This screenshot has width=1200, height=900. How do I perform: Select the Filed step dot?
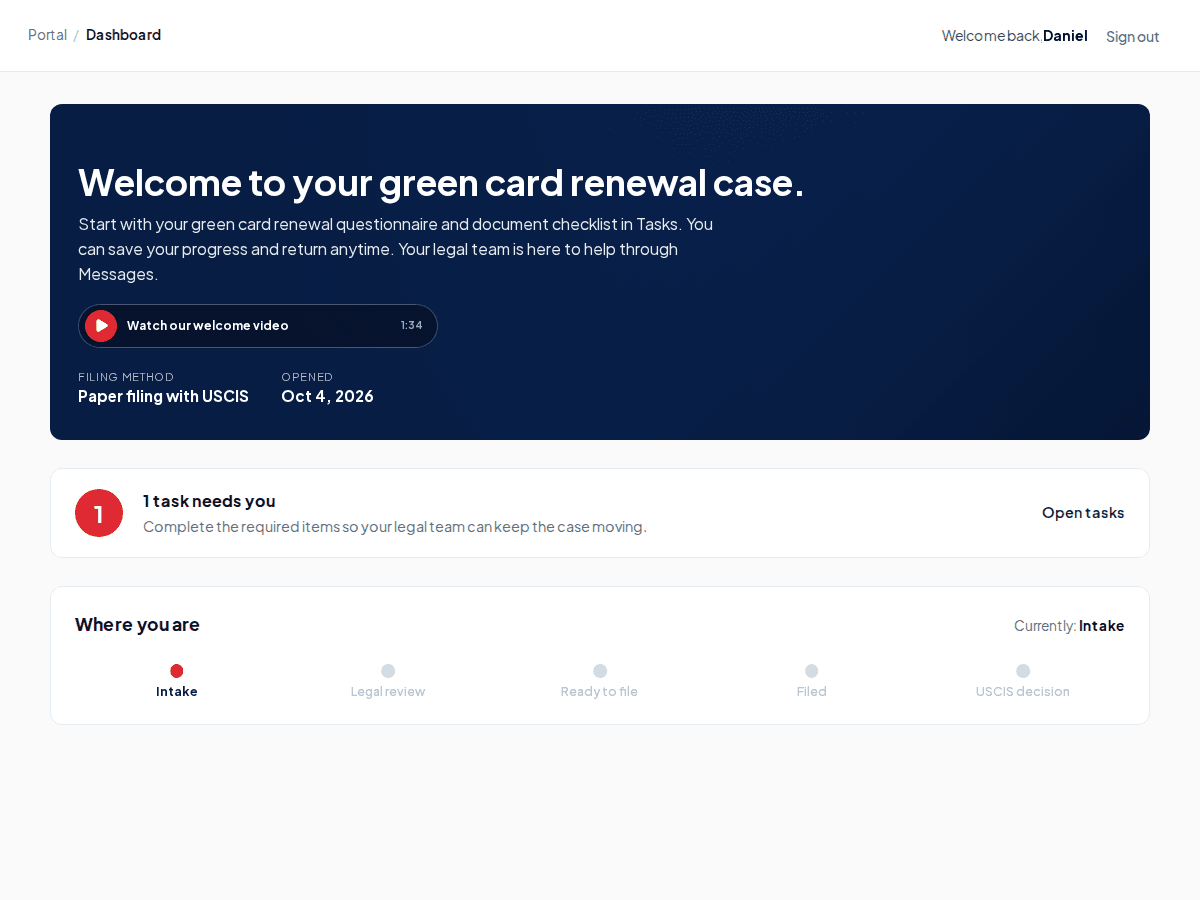point(811,671)
